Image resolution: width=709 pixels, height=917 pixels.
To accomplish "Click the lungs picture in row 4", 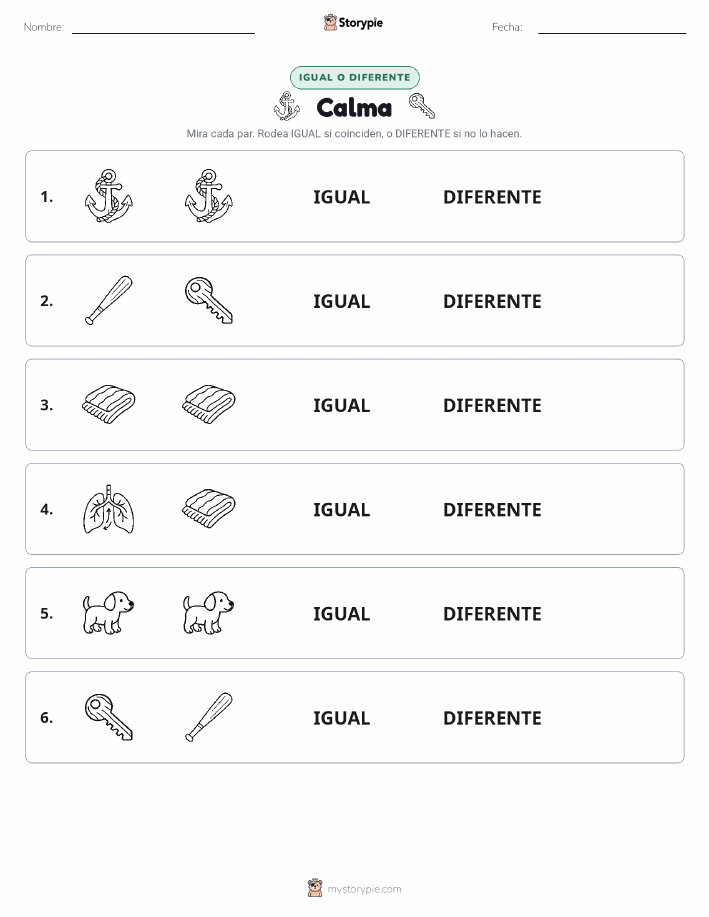I will (x=109, y=509).
